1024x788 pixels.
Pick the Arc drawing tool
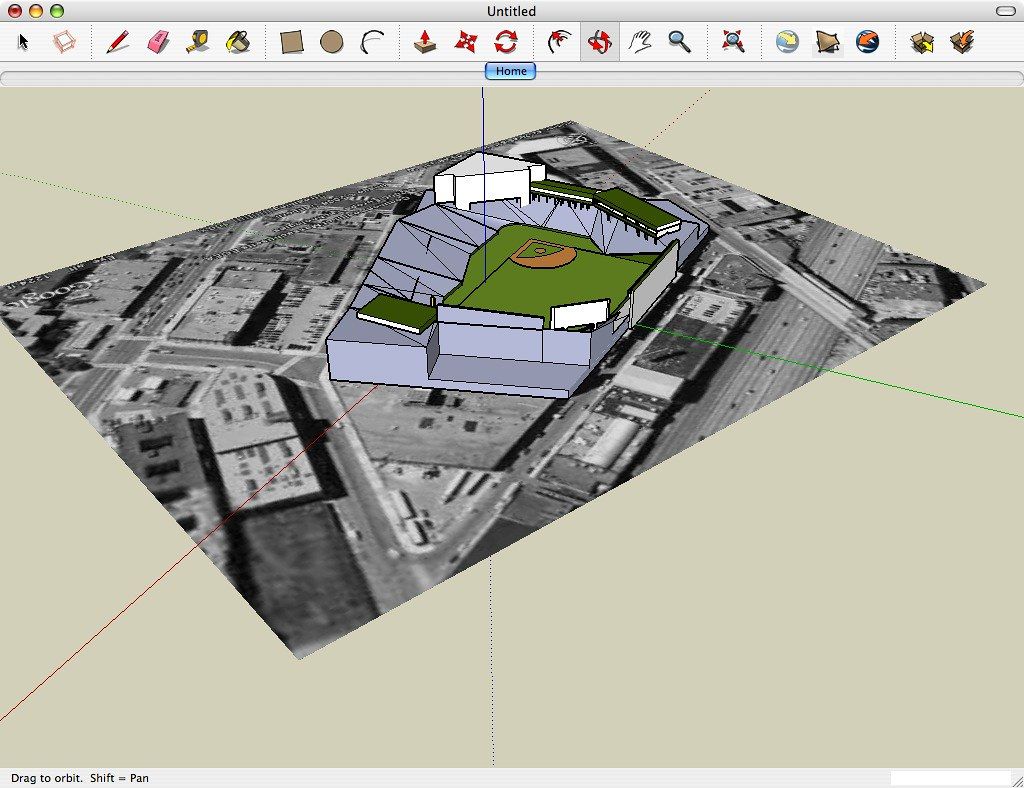pyautogui.click(x=372, y=42)
